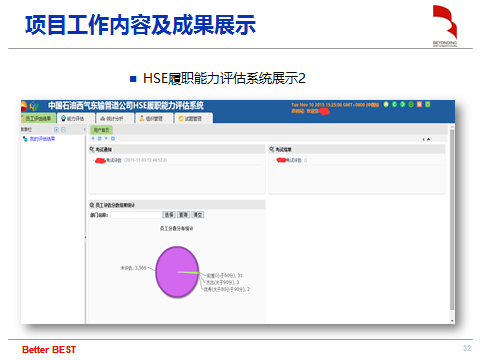480x360 pixels.
Task: Click the 选择 button
Action: [169, 215]
